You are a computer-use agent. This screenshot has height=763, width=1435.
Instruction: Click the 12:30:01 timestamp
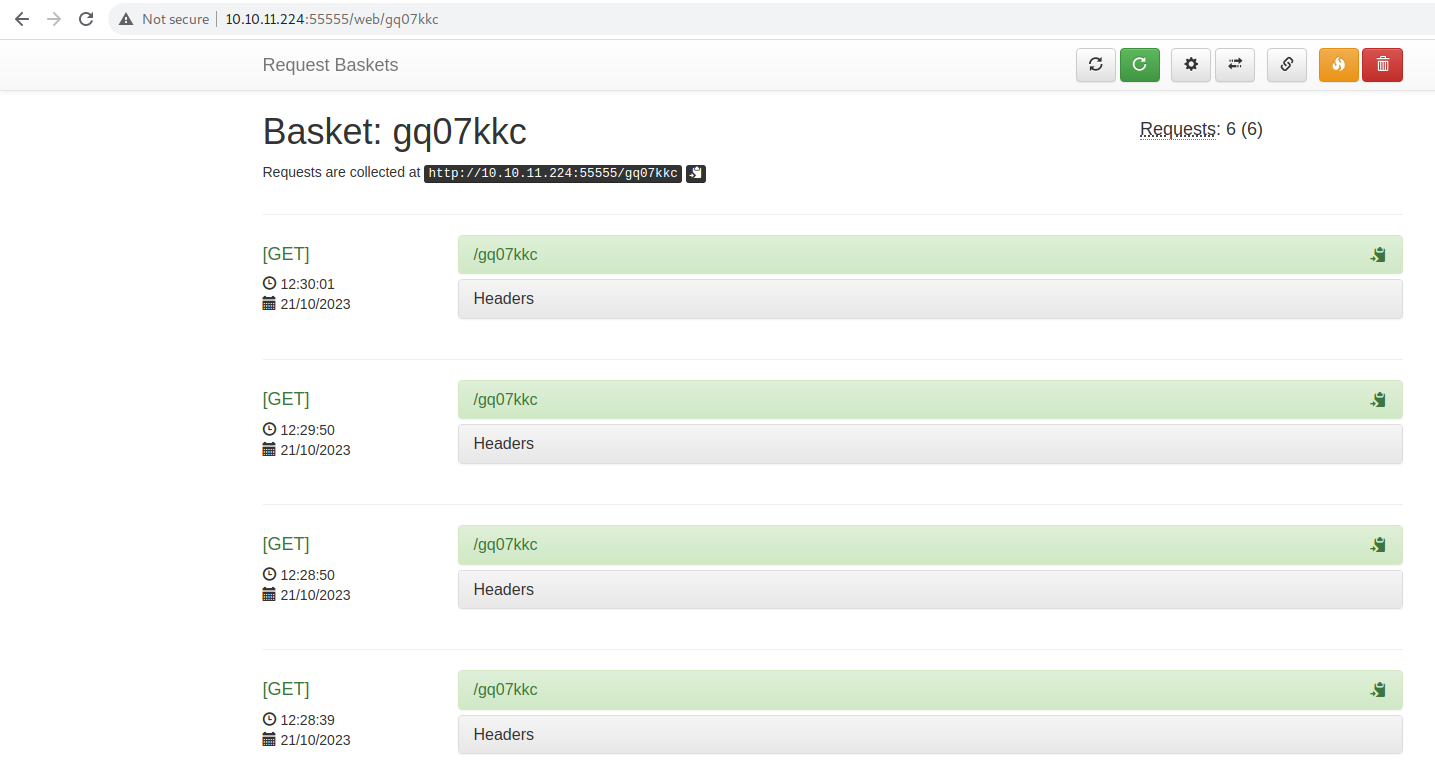click(307, 284)
